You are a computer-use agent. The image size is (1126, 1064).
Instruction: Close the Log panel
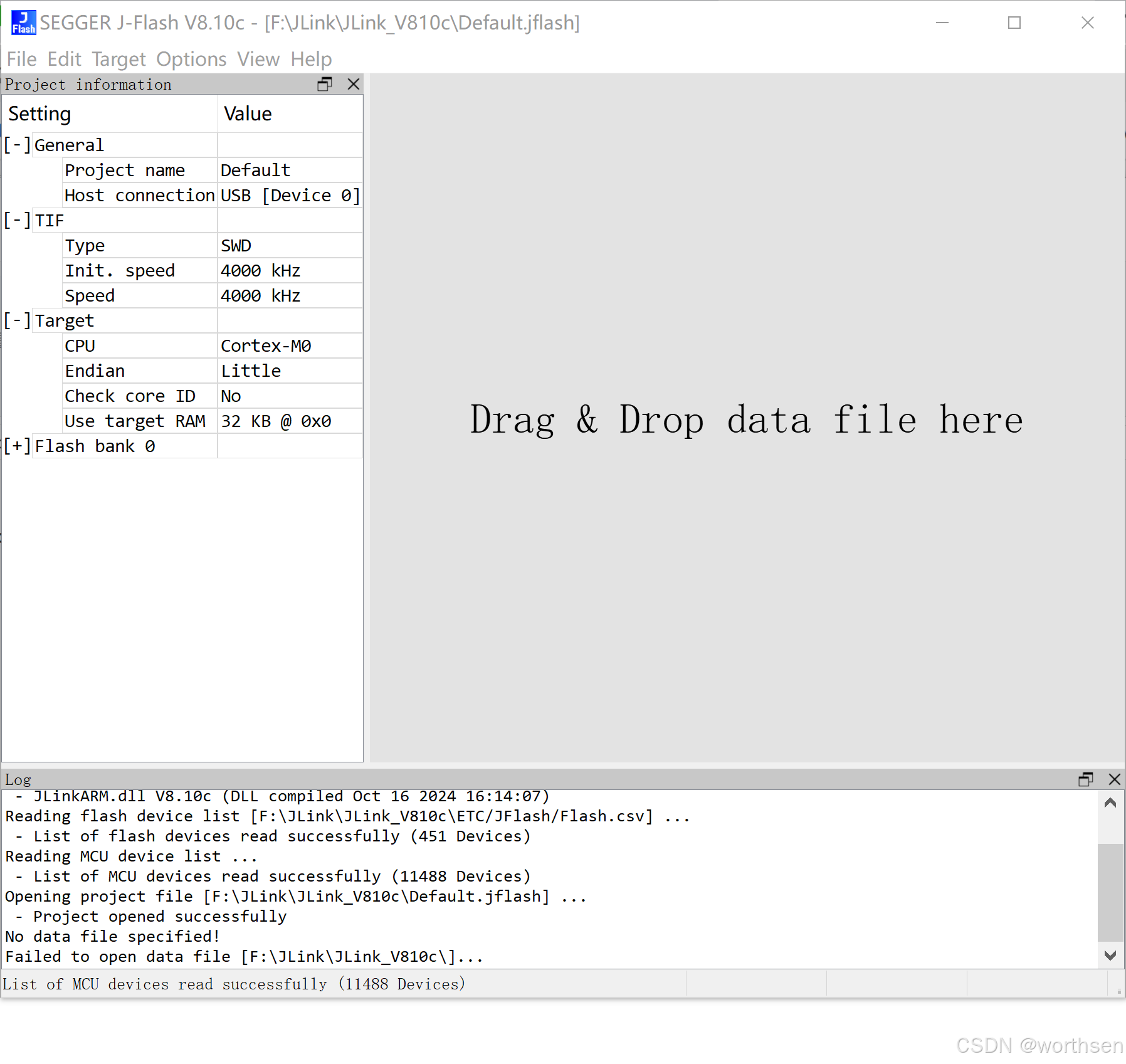[x=1114, y=779]
